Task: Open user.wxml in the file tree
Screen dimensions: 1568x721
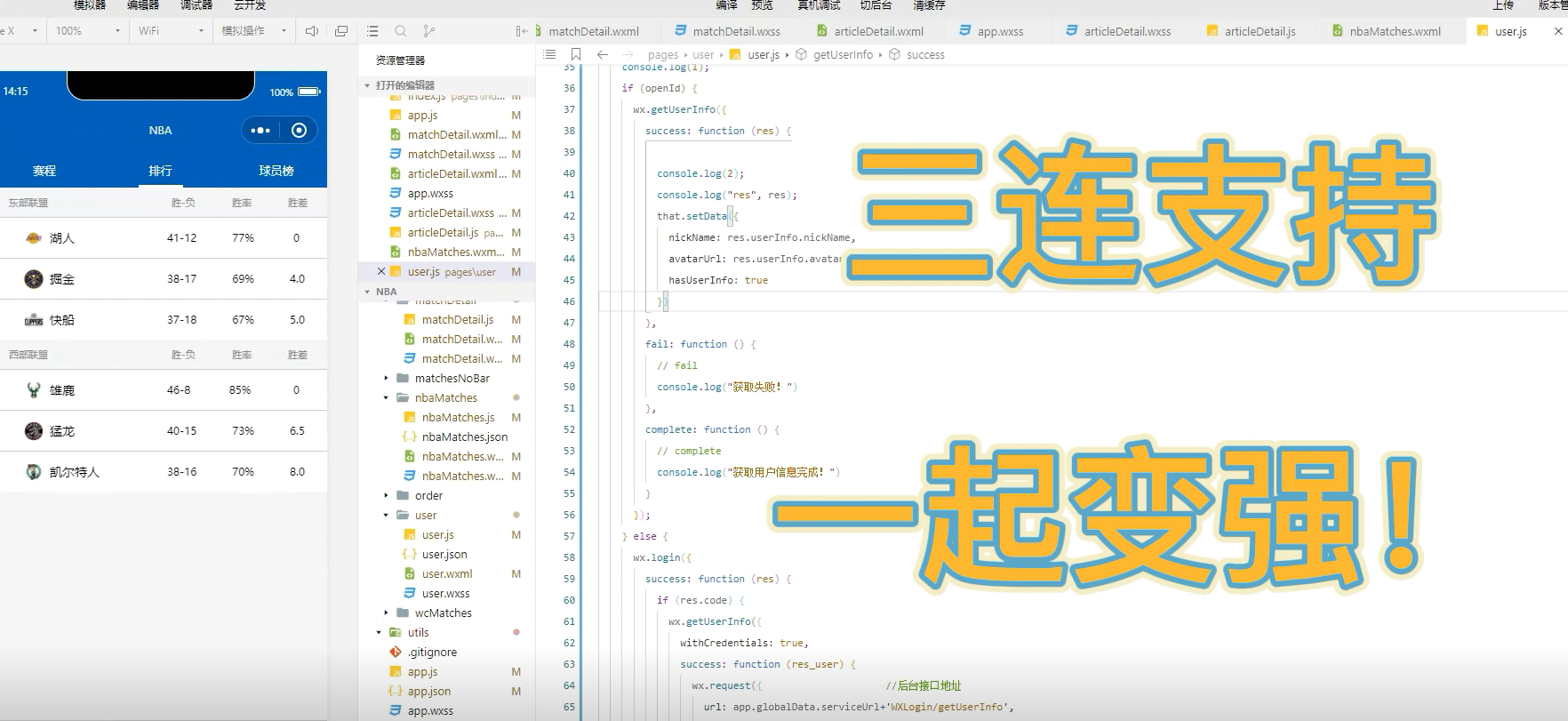Action: pyautogui.click(x=447, y=574)
